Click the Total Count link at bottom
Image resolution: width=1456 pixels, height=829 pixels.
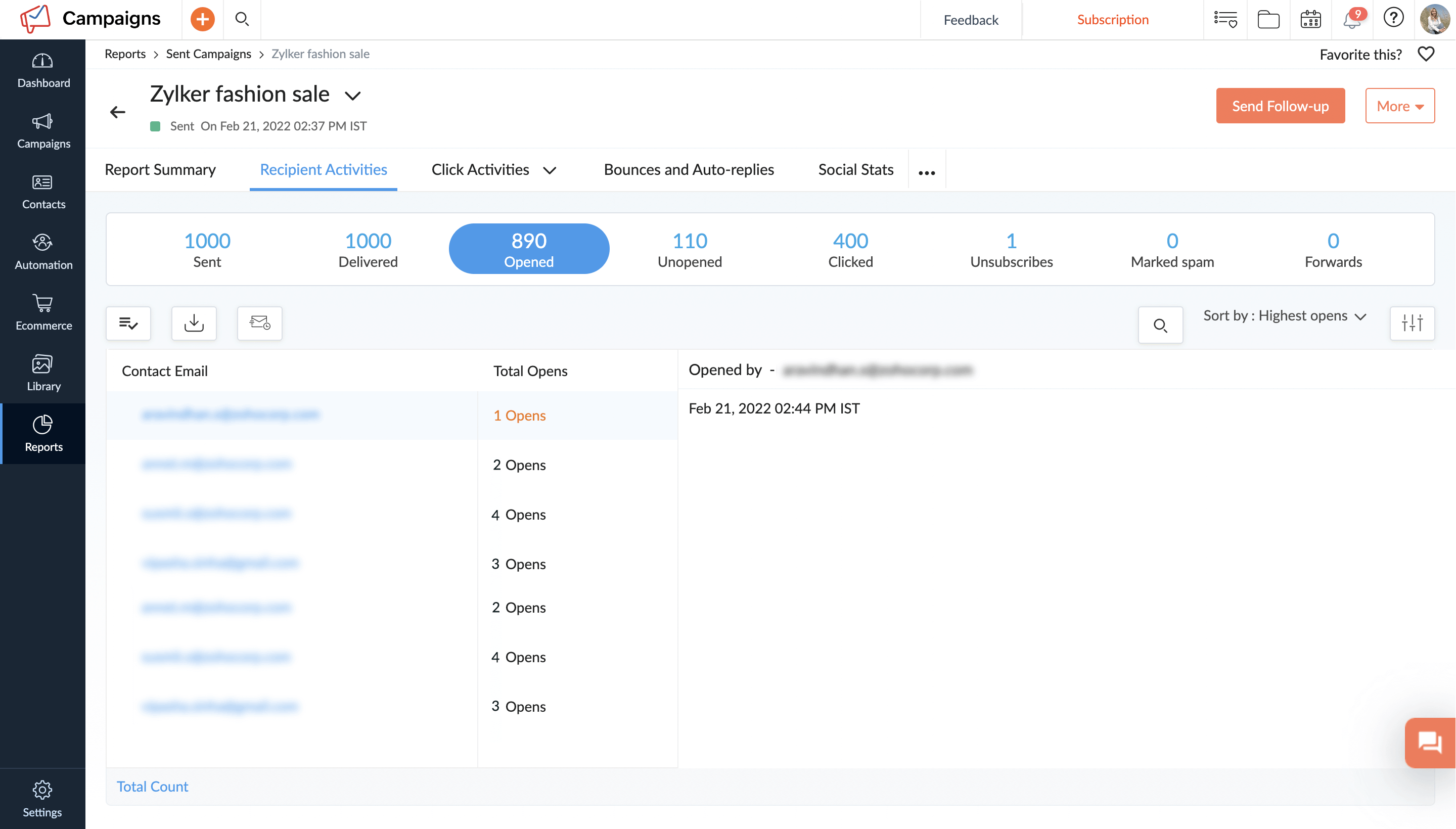pyautogui.click(x=152, y=786)
